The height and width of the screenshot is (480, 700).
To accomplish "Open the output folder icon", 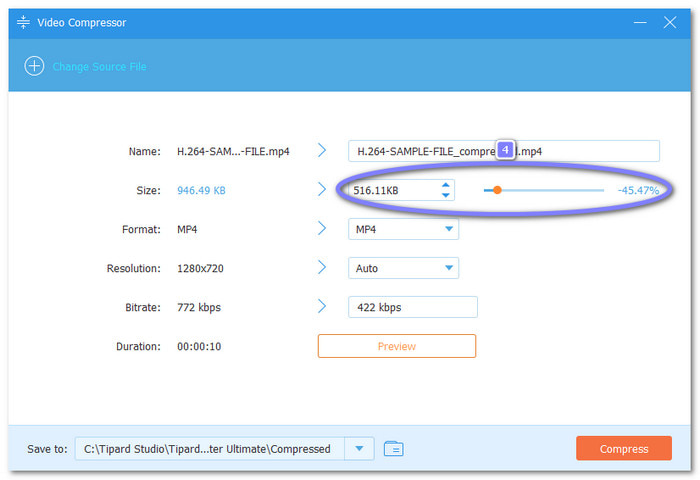I will 393,448.
